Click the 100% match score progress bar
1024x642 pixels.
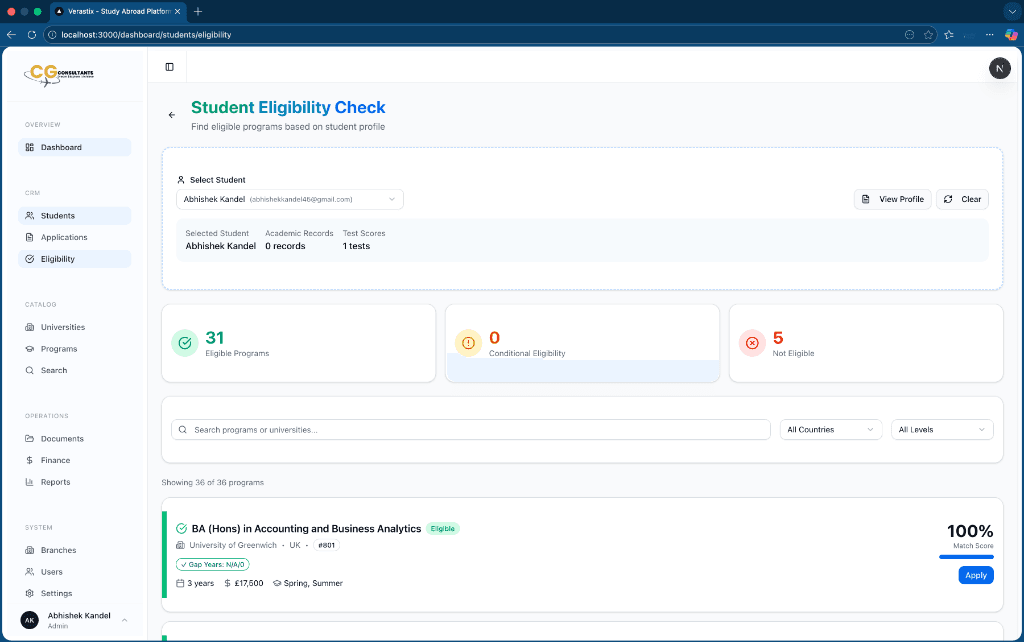click(x=966, y=555)
